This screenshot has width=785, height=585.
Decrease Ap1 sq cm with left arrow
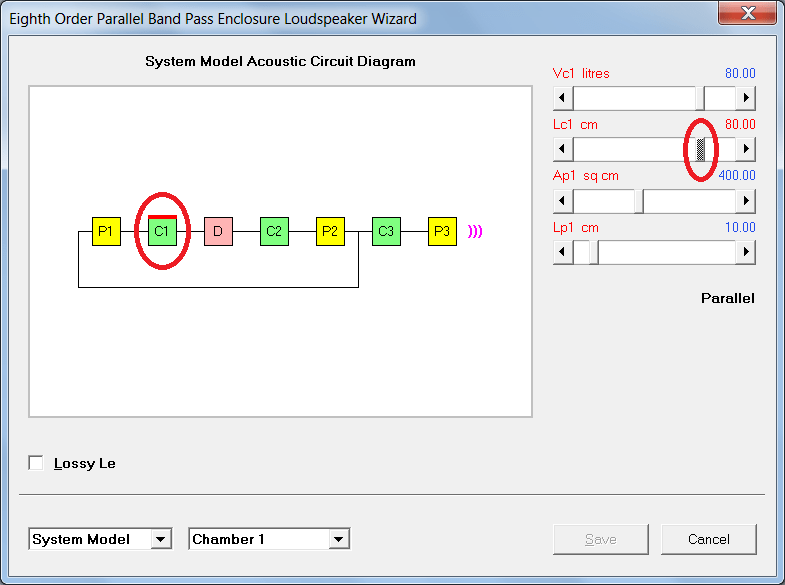563,201
